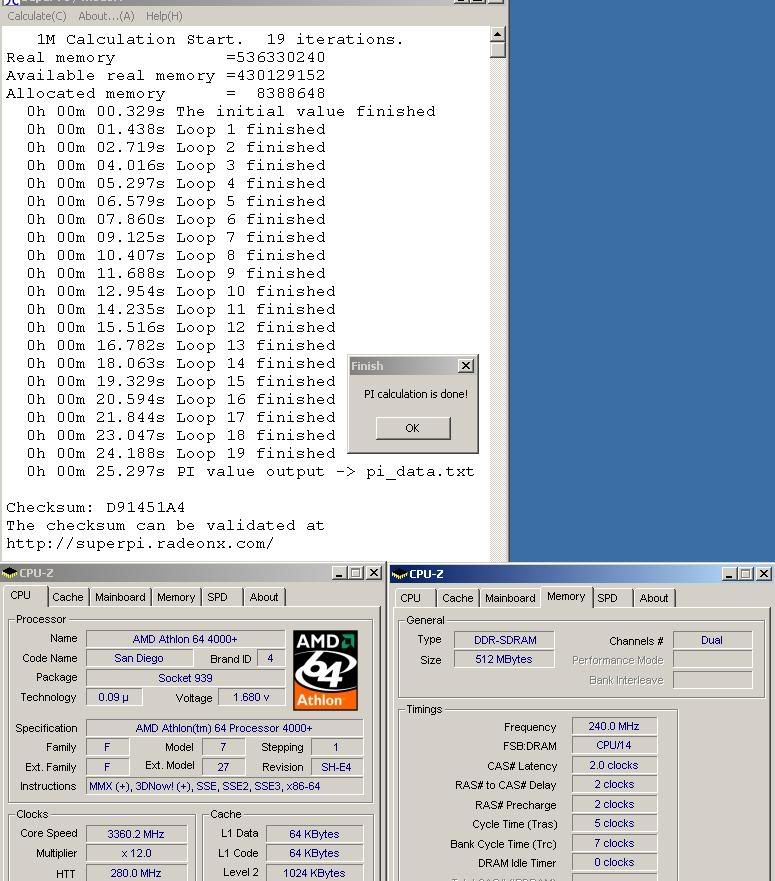Click the right CPU-Z title bar chip icon

400,574
